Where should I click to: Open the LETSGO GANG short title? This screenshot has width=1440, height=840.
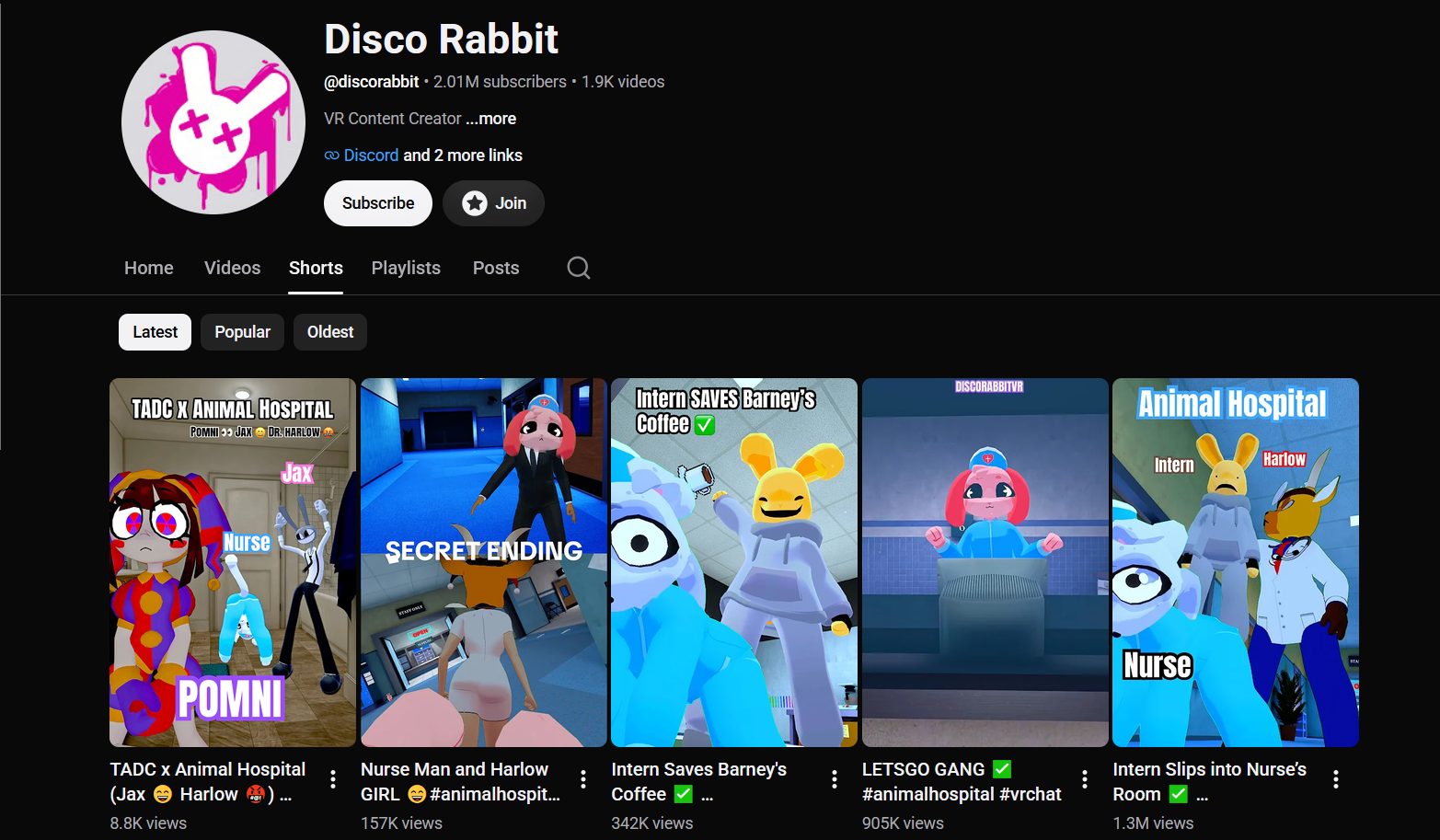click(962, 781)
